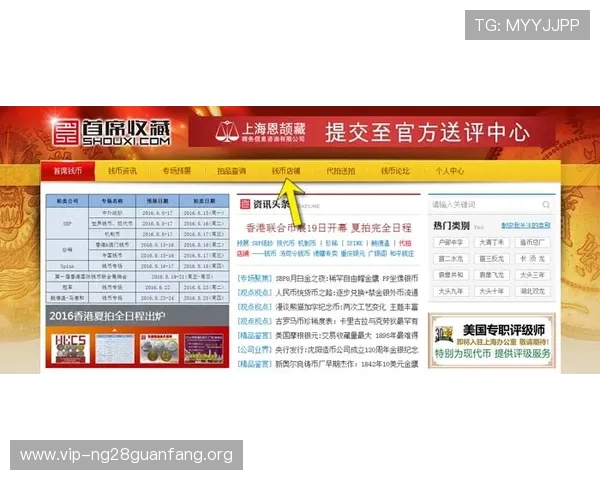This screenshot has width=600, height=480.
Task: Click the 专场名称 table header
Action: click(112, 201)
